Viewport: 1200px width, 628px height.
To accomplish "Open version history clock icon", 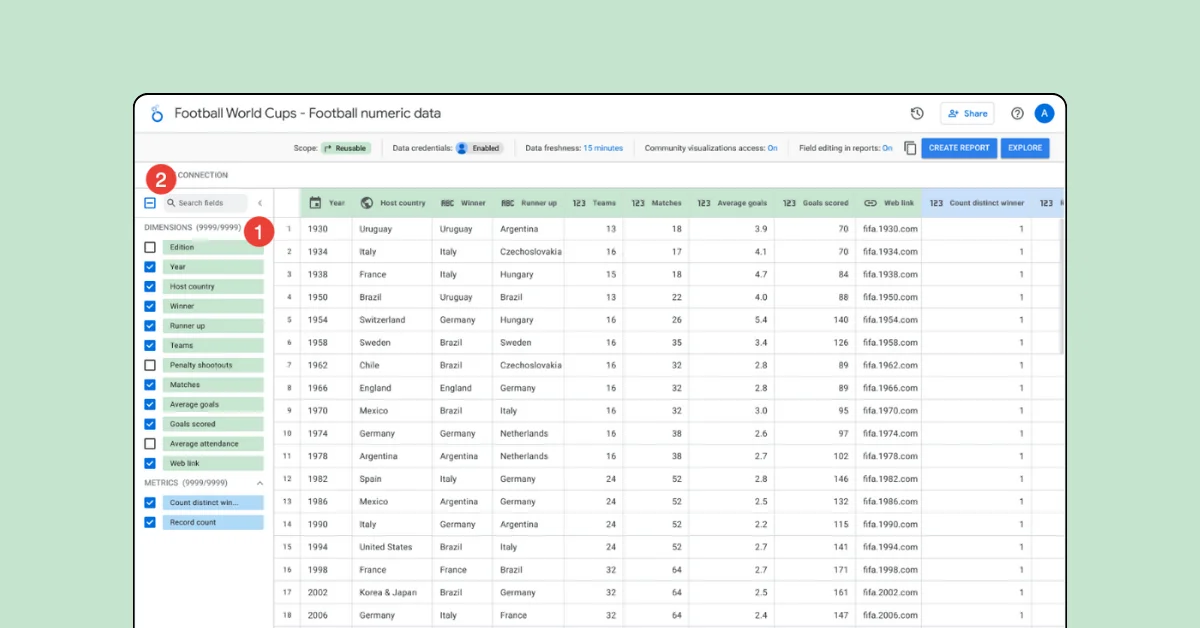I will coord(917,113).
